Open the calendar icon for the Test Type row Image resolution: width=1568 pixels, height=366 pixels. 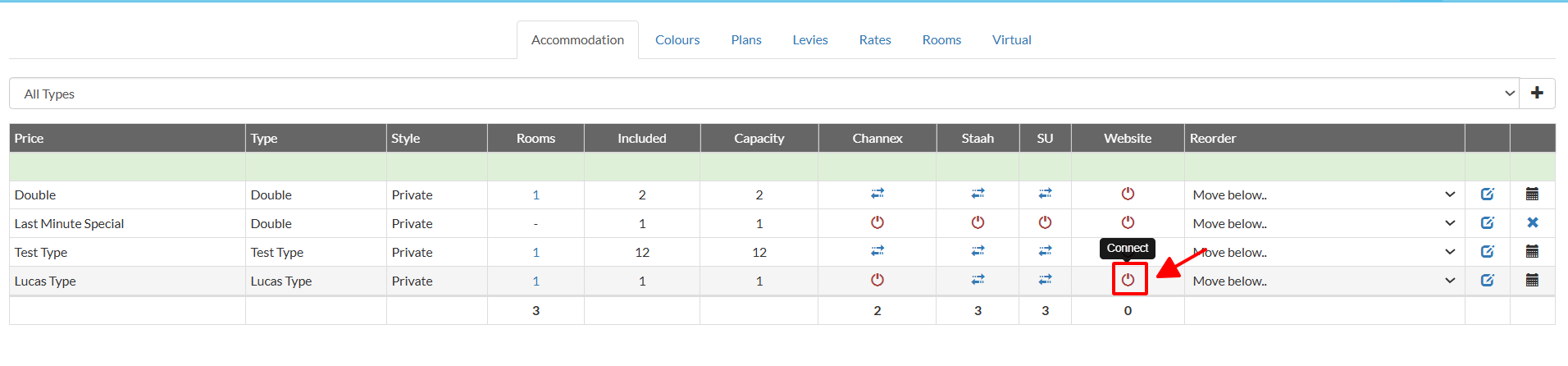1532,251
